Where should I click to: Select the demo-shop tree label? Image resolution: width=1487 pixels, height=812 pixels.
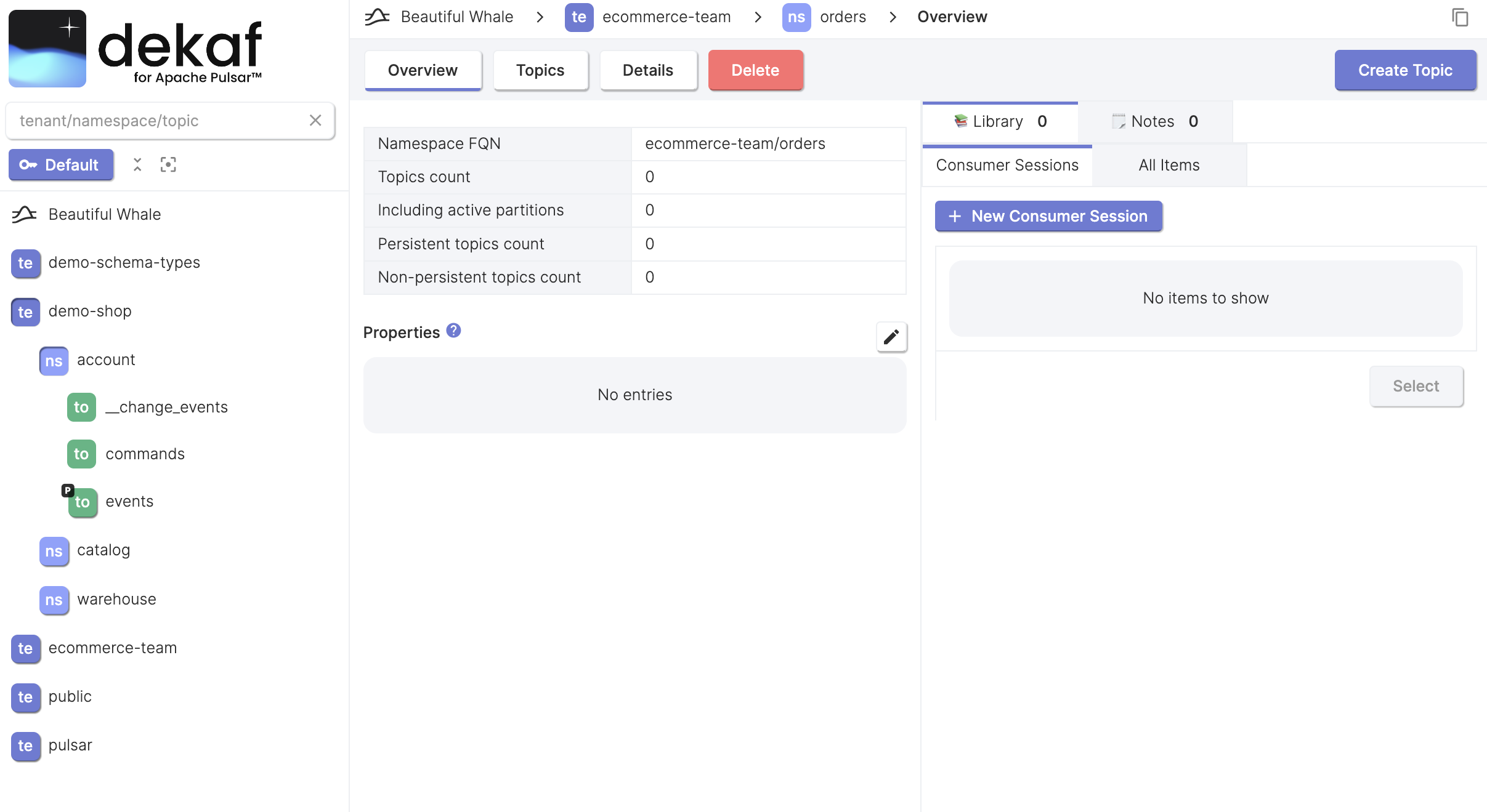[x=90, y=312]
